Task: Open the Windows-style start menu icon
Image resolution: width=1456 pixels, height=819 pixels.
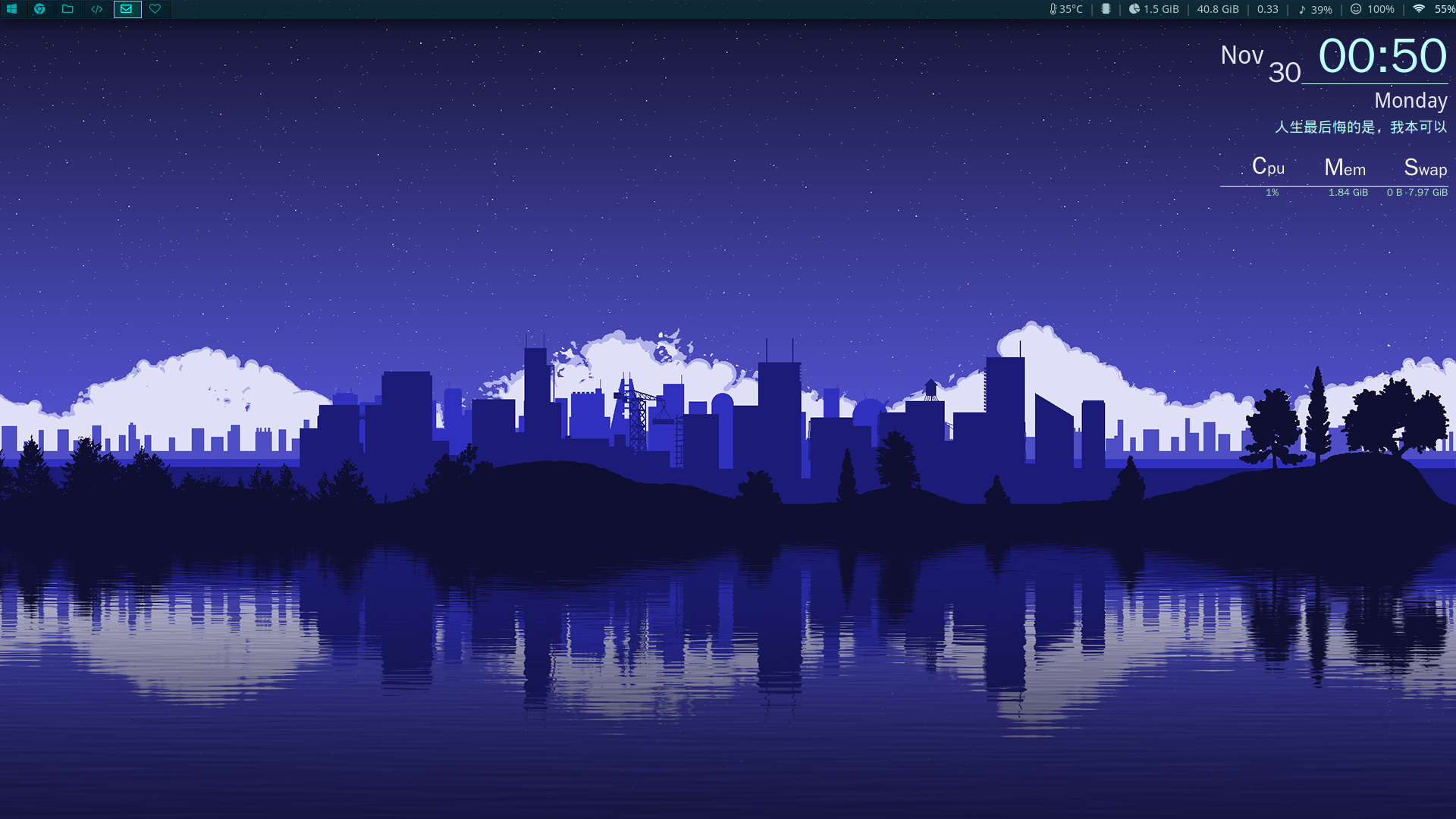Action: [x=12, y=9]
